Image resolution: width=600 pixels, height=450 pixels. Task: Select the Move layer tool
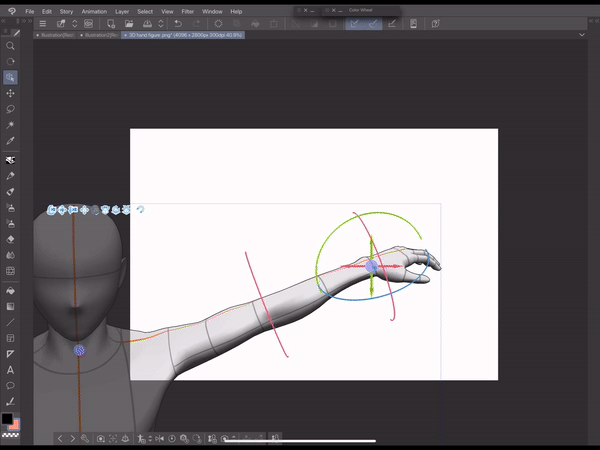(10, 93)
